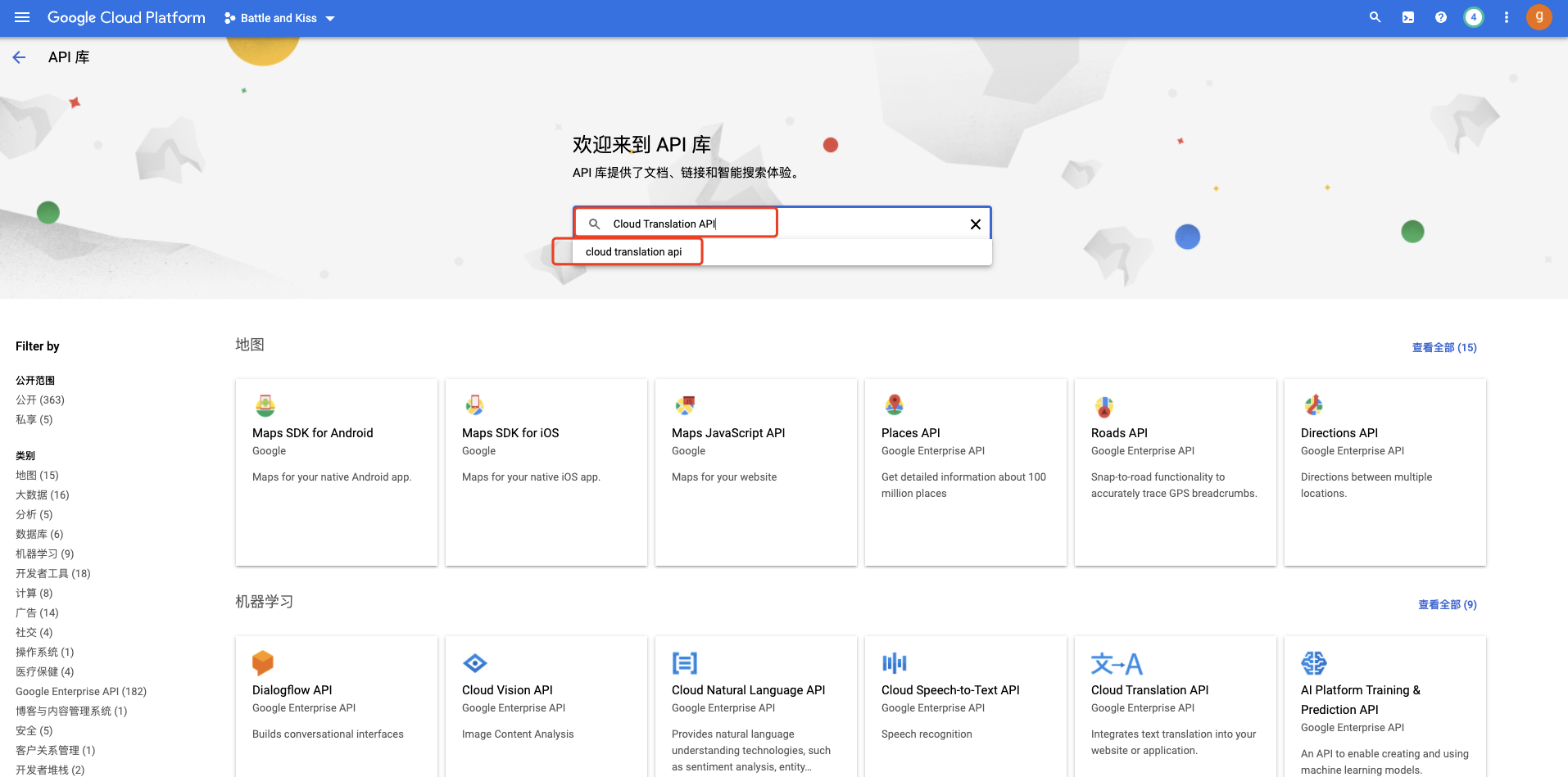Viewport: 1568px width, 777px height.
Task: Filter by category 医疗保健 (4)
Action: click(x=45, y=671)
